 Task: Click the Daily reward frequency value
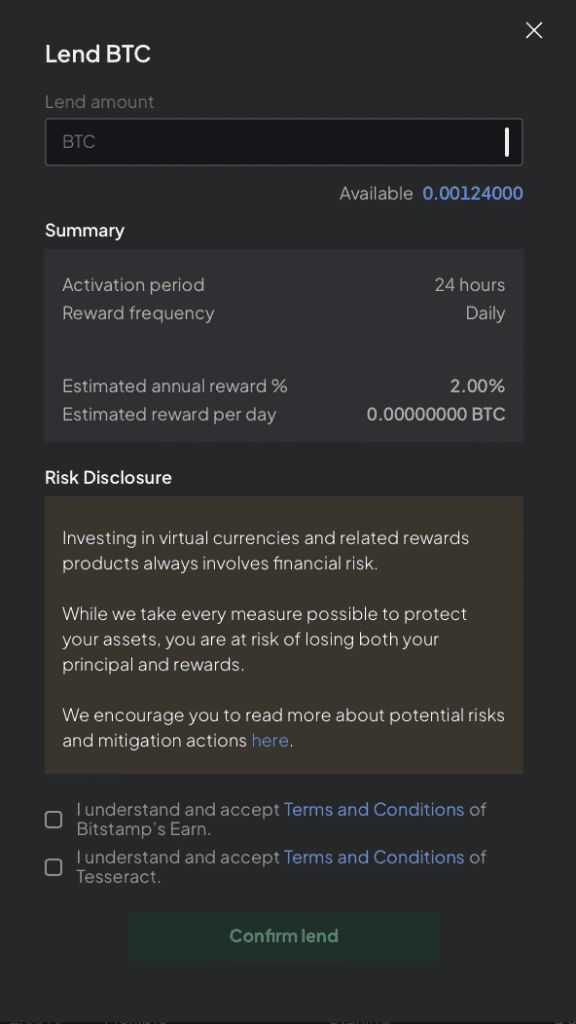coord(485,313)
